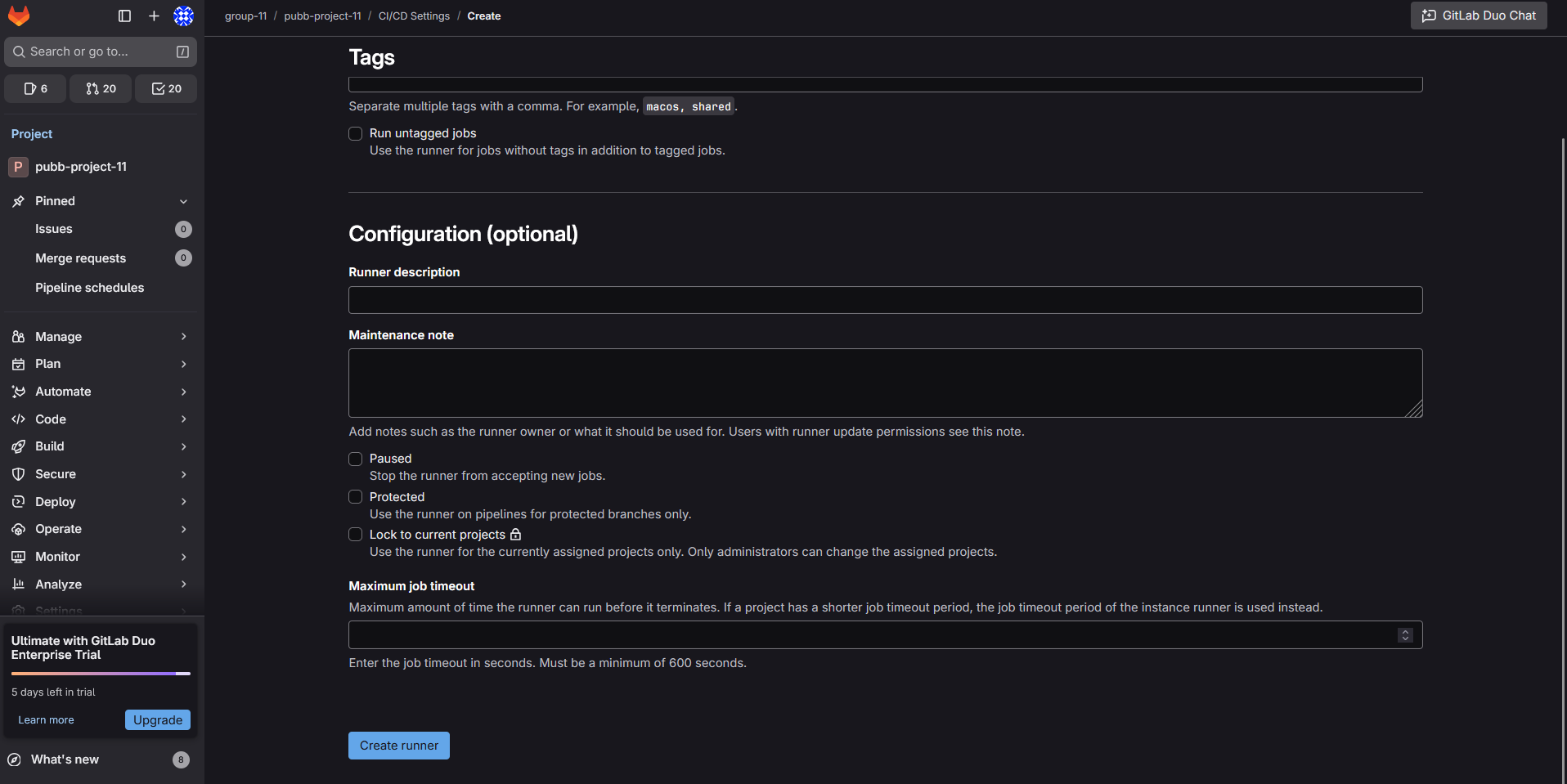Tick Lock to current projects checkbox

pos(356,535)
